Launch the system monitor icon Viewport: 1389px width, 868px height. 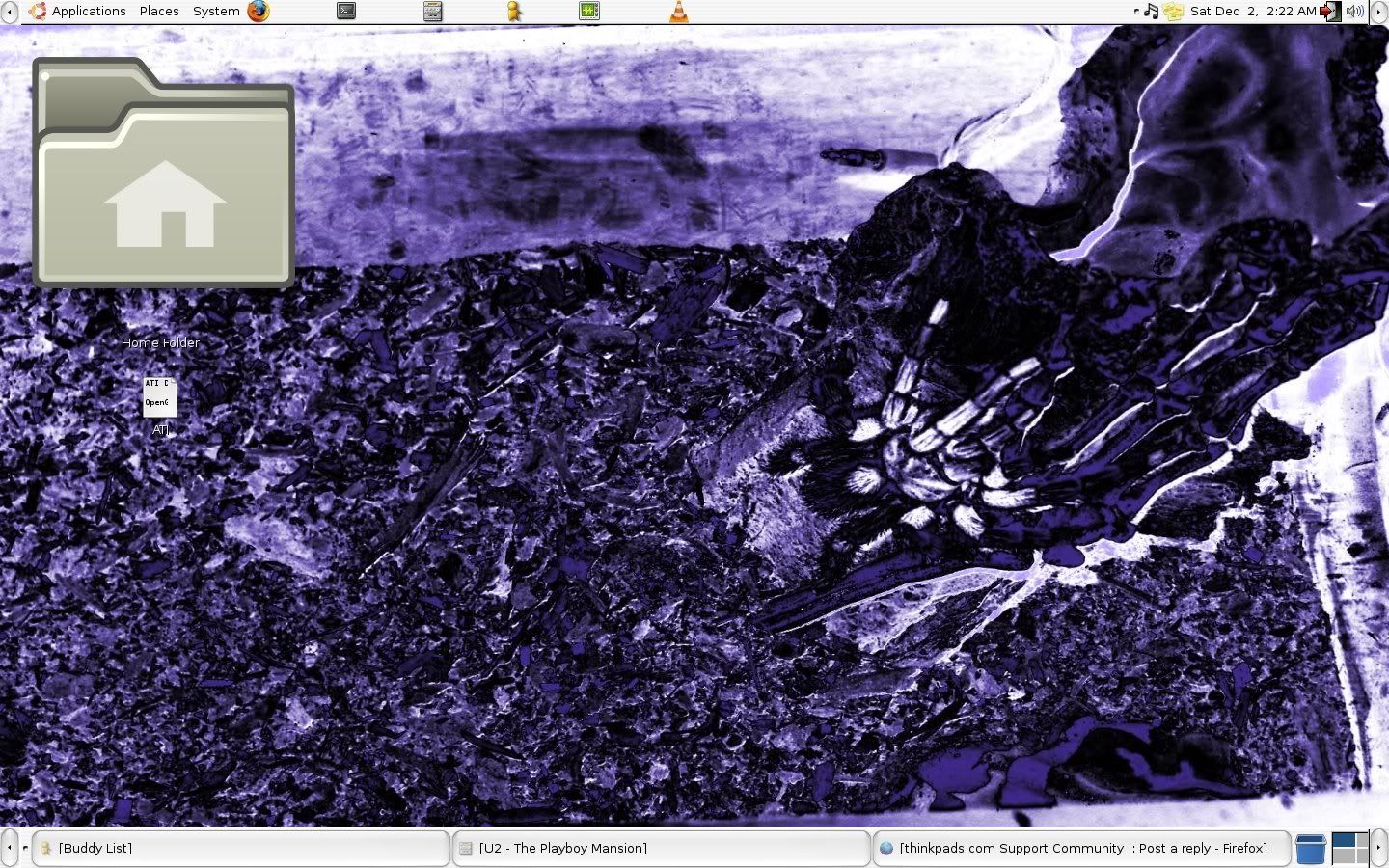(589, 12)
